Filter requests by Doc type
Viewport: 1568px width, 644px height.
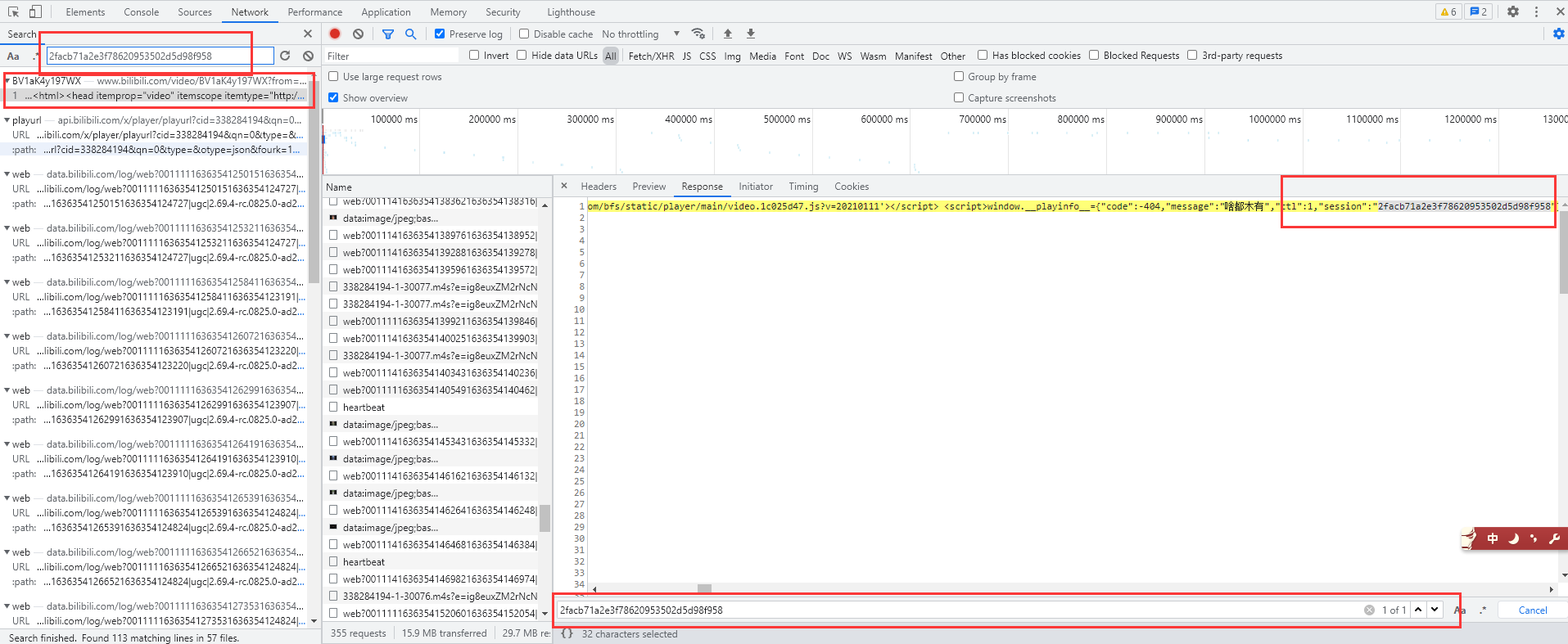[820, 56]
